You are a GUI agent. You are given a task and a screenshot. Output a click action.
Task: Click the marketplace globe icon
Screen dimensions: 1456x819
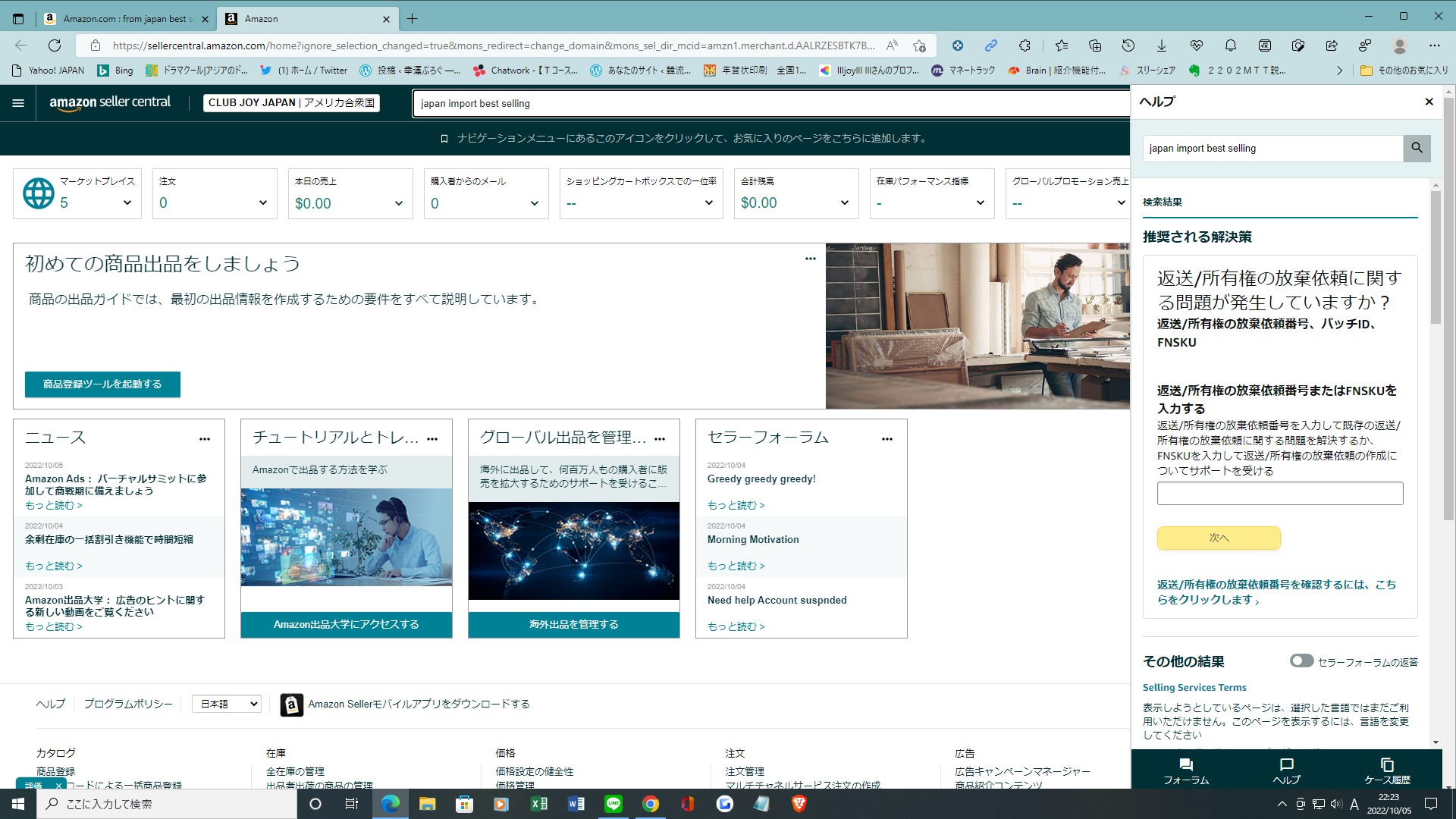39,193
